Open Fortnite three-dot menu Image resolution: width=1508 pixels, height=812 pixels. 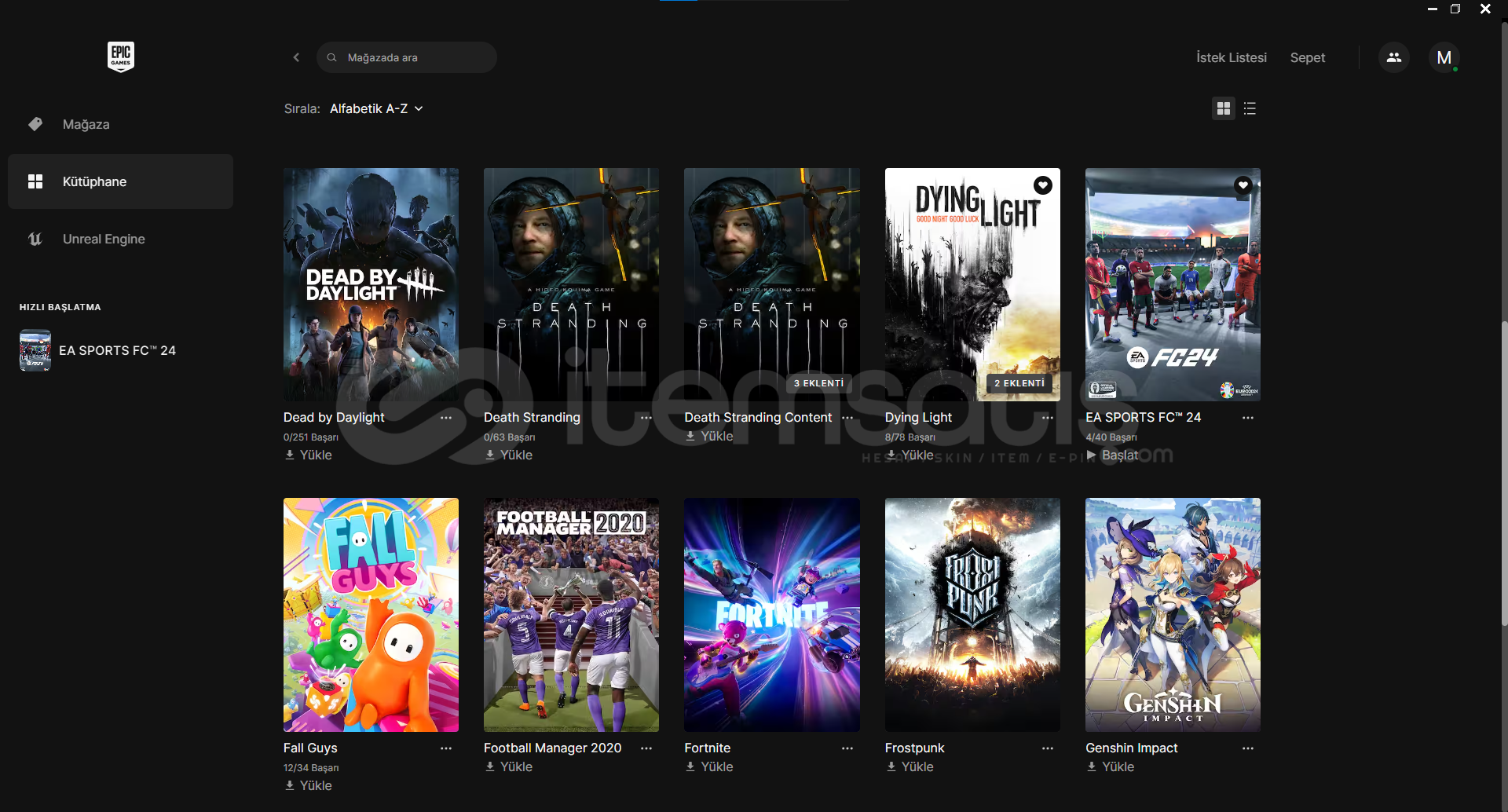tap(847, 748)
